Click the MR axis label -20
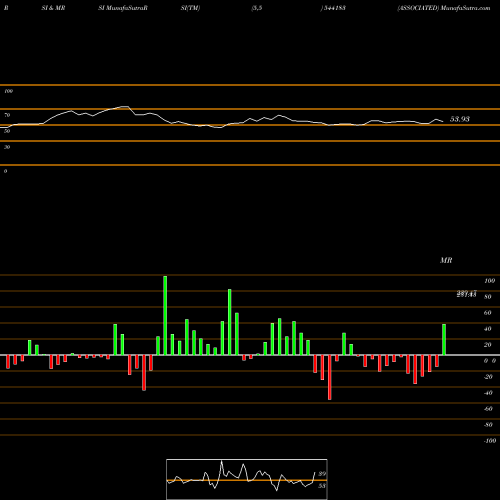Screen dimensions: 500x500 click(488, 377)
